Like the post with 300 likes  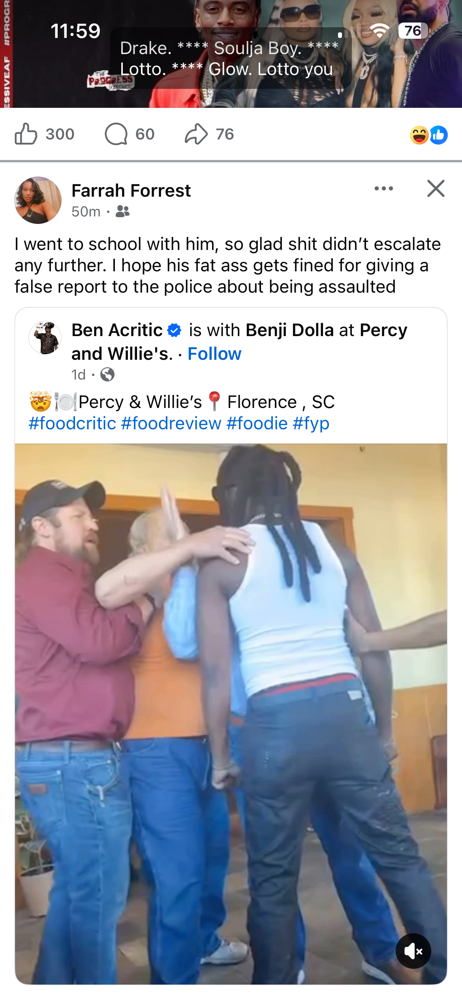click(x=44, y=134)
